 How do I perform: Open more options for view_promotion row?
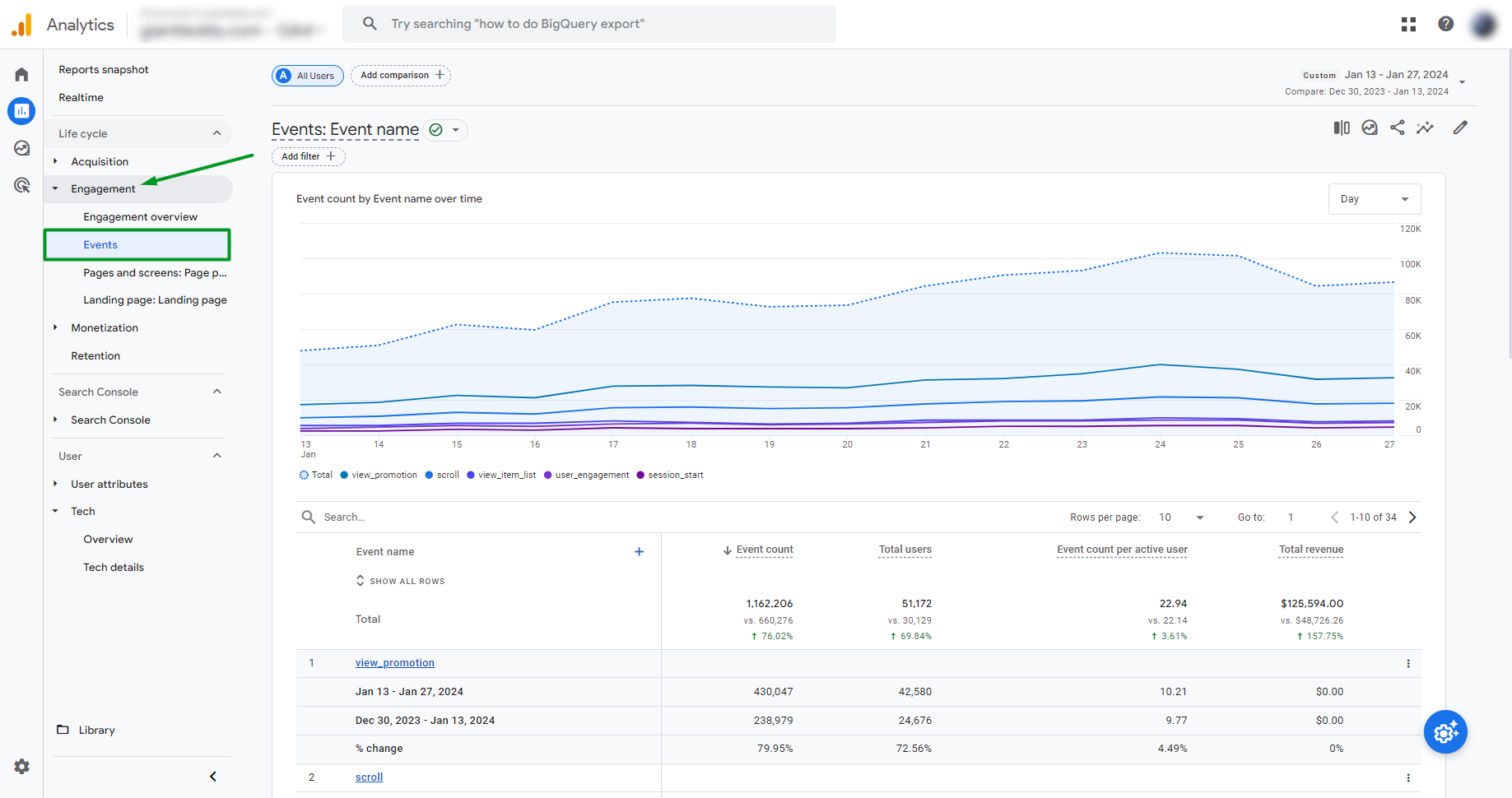pos(1408,664)
